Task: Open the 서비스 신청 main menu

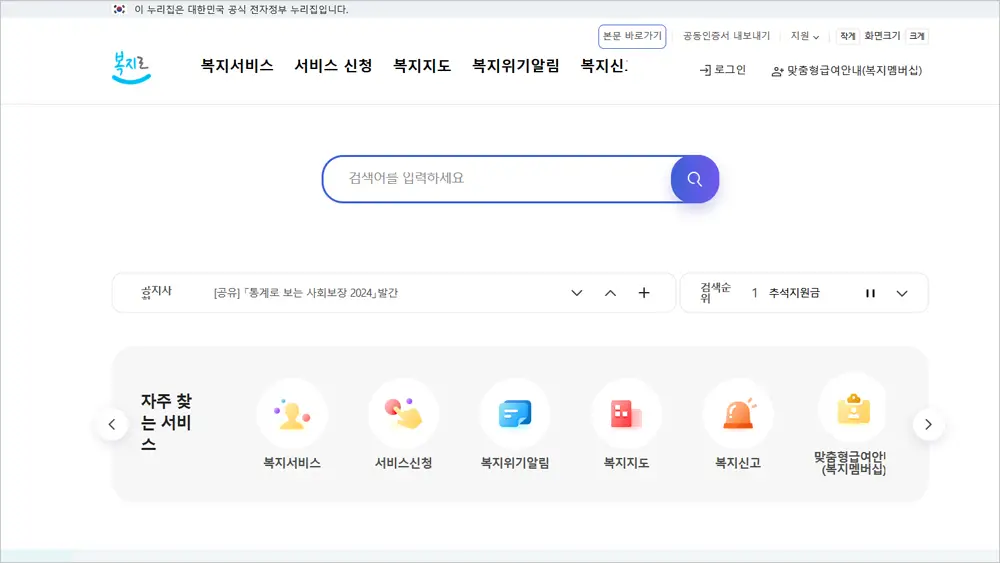Action: coord(333,66)
